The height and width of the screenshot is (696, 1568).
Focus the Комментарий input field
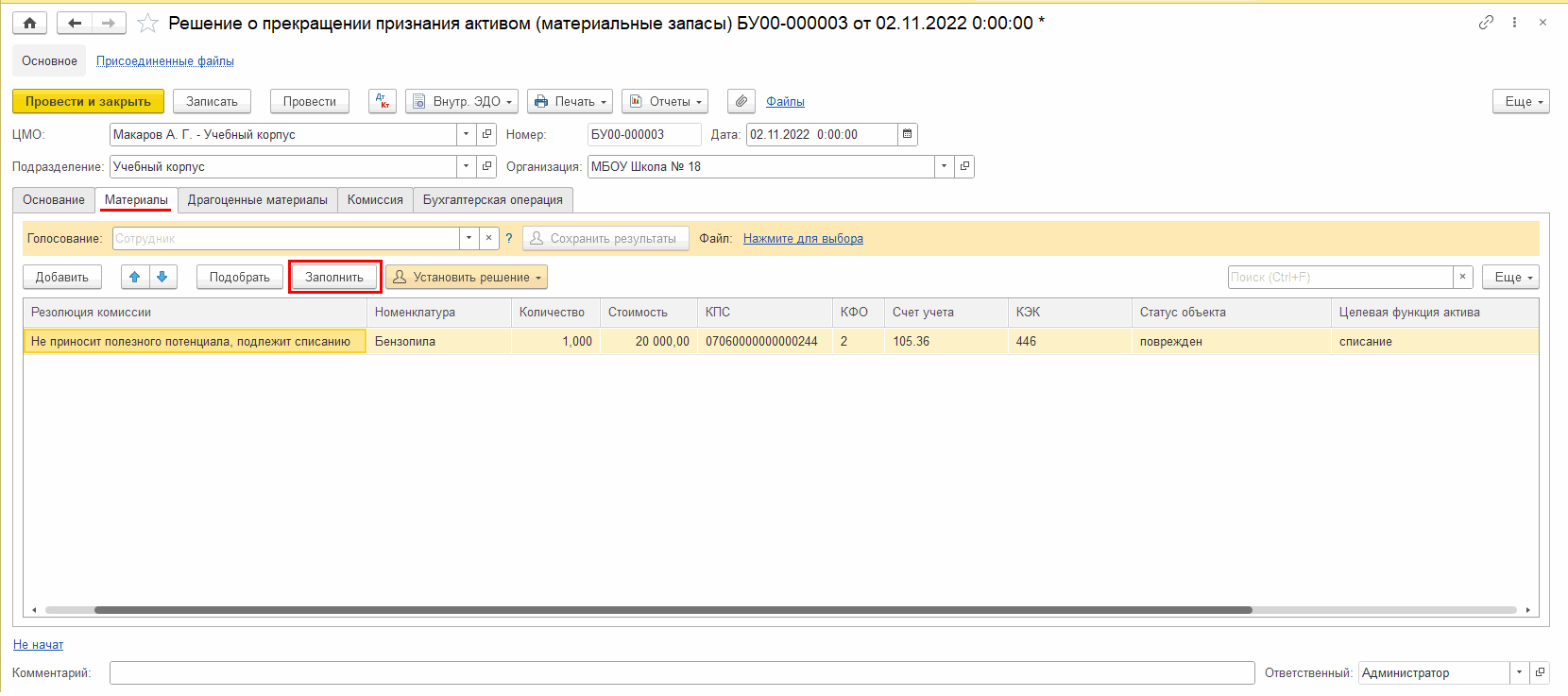coord(682,672)
